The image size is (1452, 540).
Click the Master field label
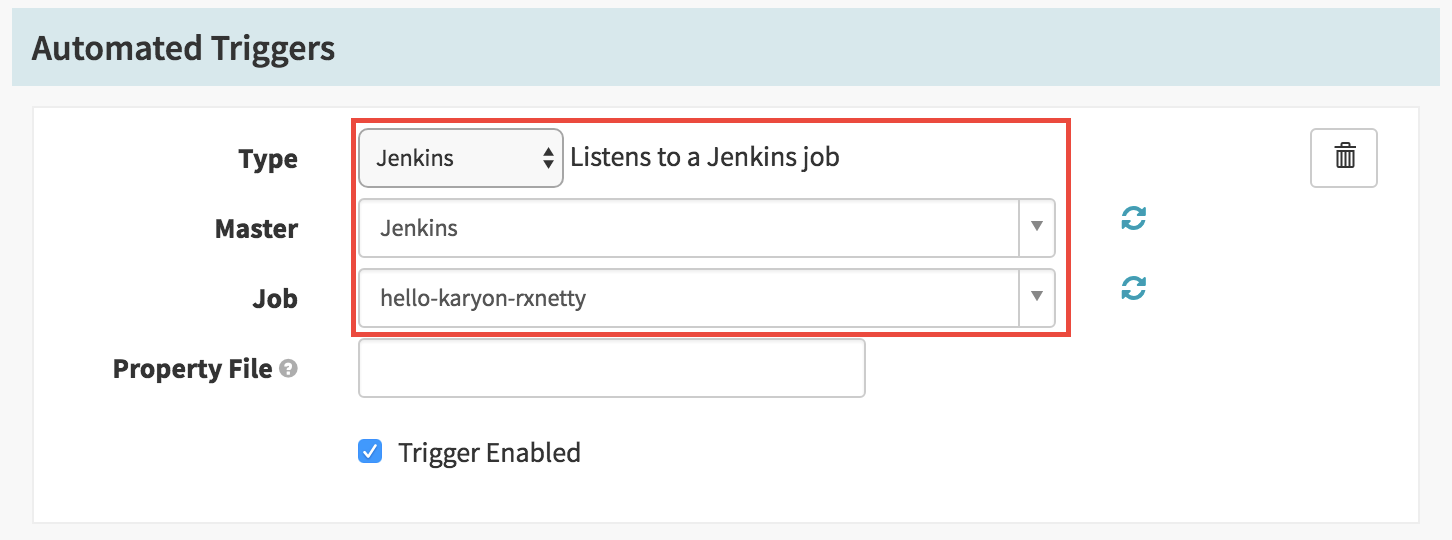(x=256, y=229)
